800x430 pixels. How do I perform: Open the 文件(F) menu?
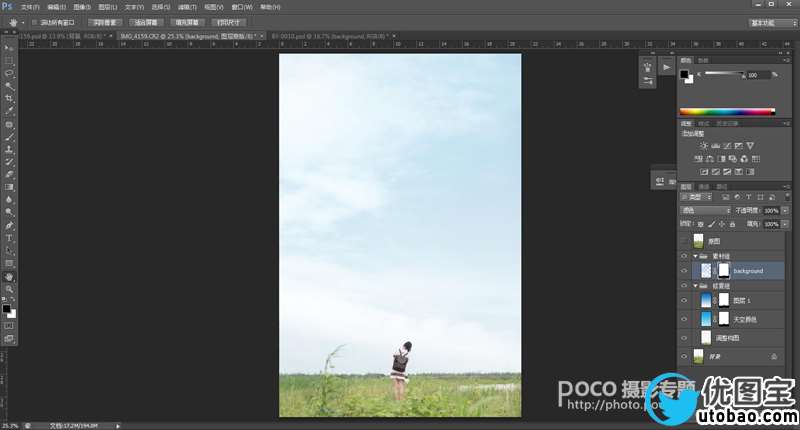[30, 7]
